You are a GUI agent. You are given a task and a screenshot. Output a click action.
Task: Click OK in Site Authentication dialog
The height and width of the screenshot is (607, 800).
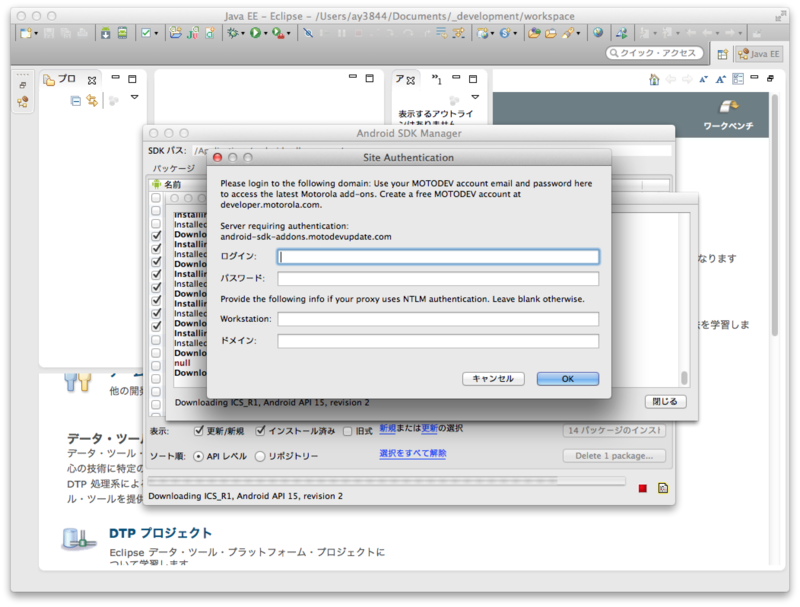pos(567,379)
